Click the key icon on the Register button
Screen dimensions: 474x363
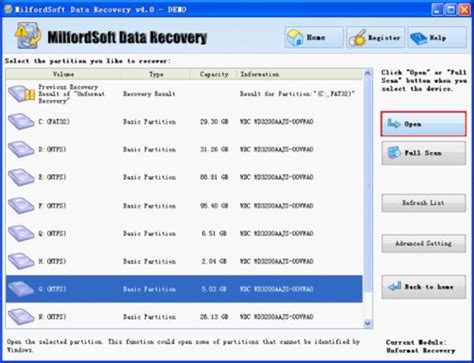[357, 38]
